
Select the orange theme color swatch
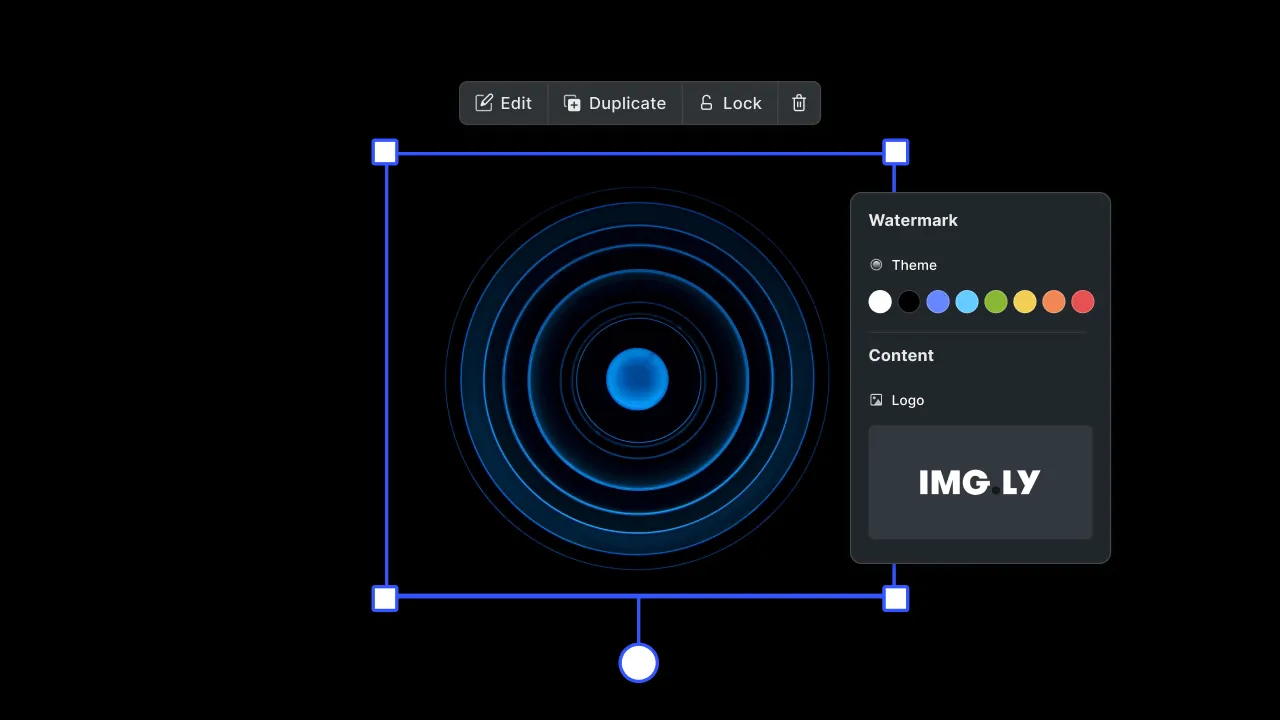pos(1054,302)
